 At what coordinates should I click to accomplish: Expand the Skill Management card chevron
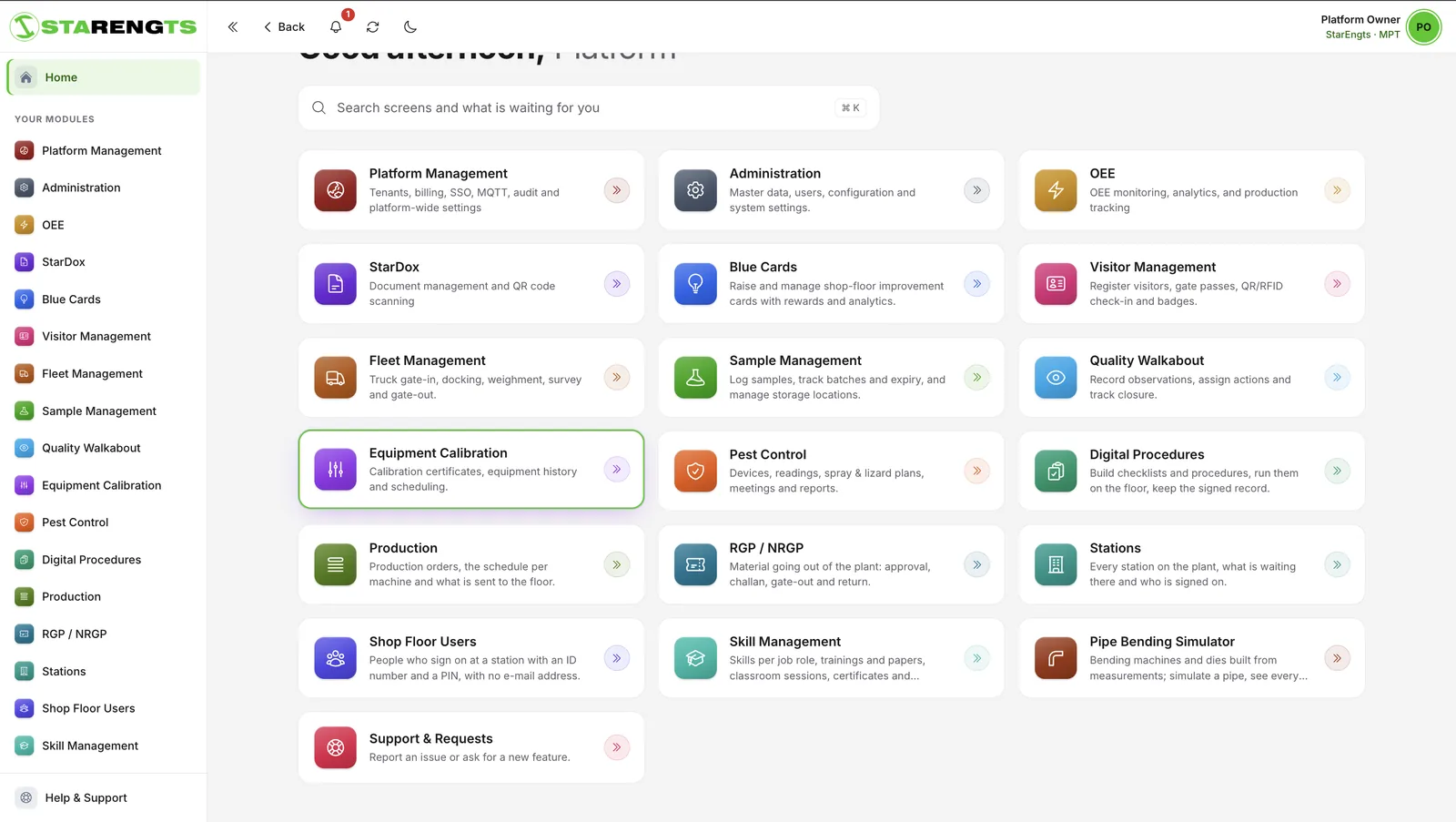point(976,658)
